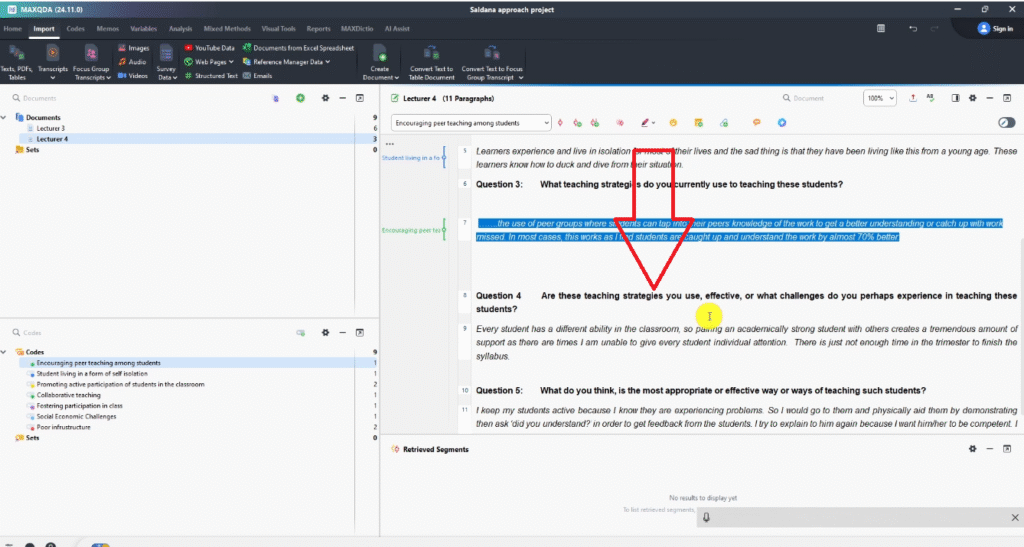Collapse the Codes tree root
Image resolution: width=1024 pixels, height=547 pixels.
click(x=9, y=352)
